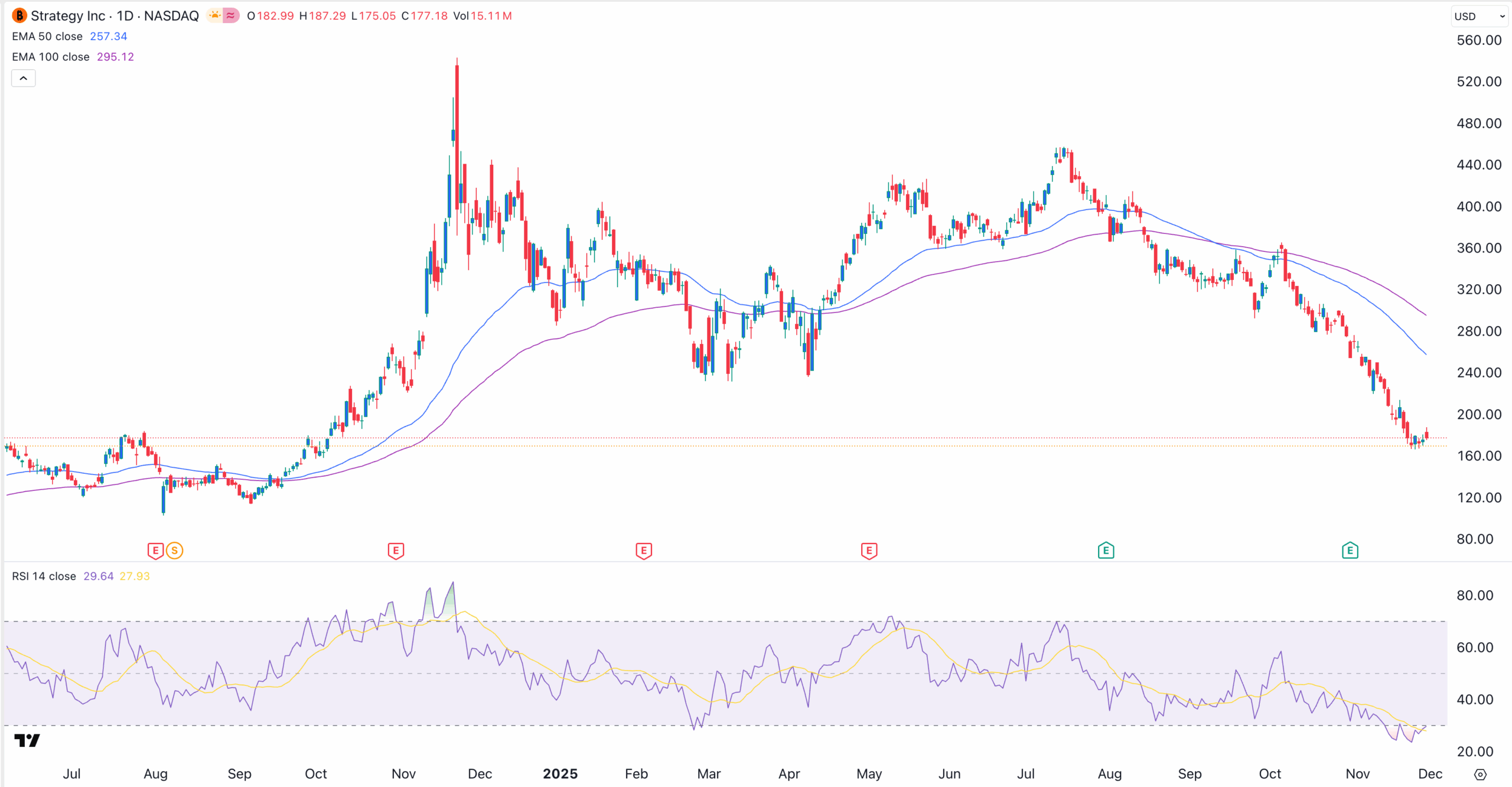Click the RSI average value 27.93
The height and width of the screenshot is (787, 1512).
coord(135,576)
